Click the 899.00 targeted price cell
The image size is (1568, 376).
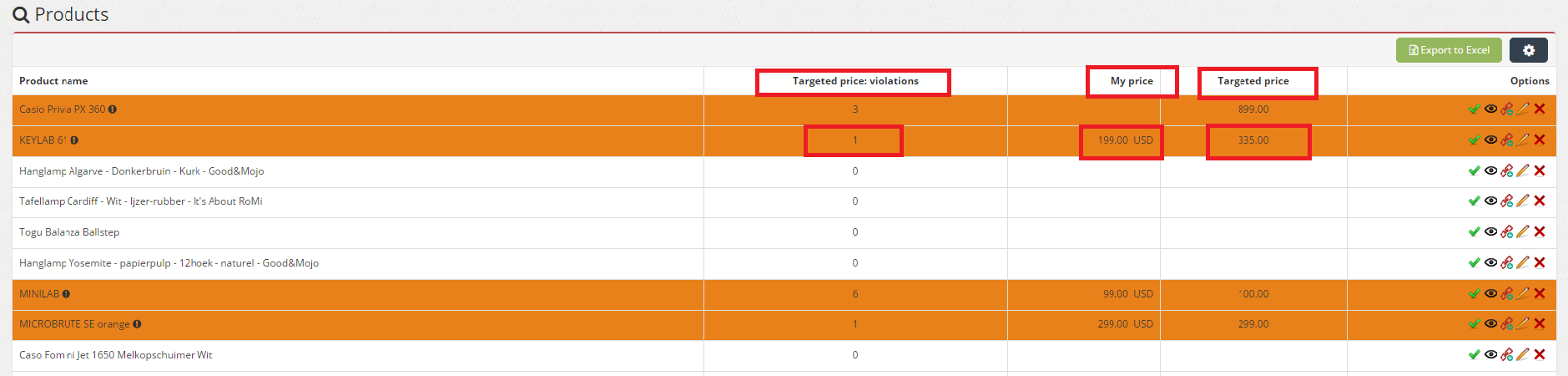pos(1253,109)
